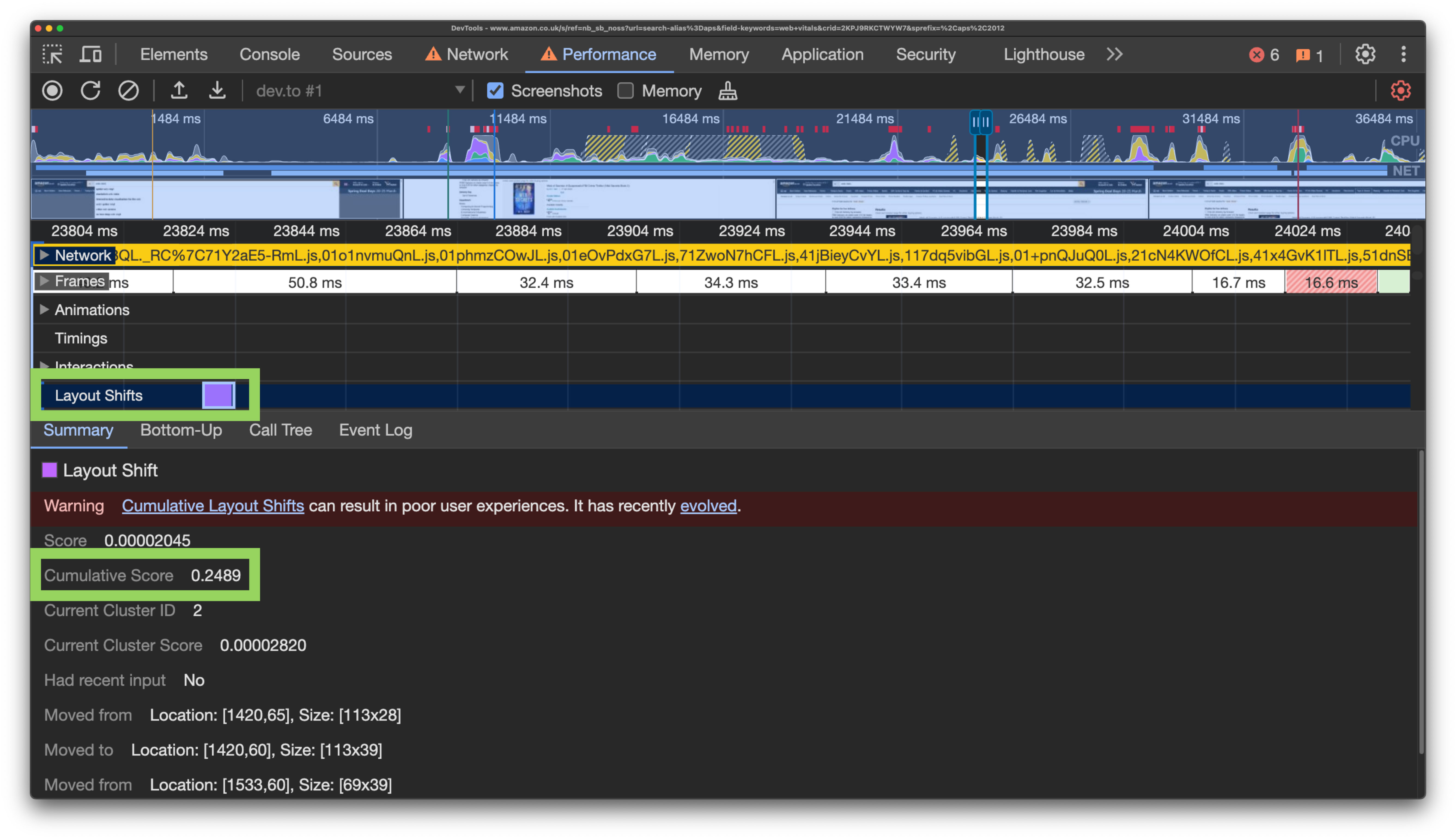
Task: Switch to the Elements tab
Action: (x=173, y=54)
